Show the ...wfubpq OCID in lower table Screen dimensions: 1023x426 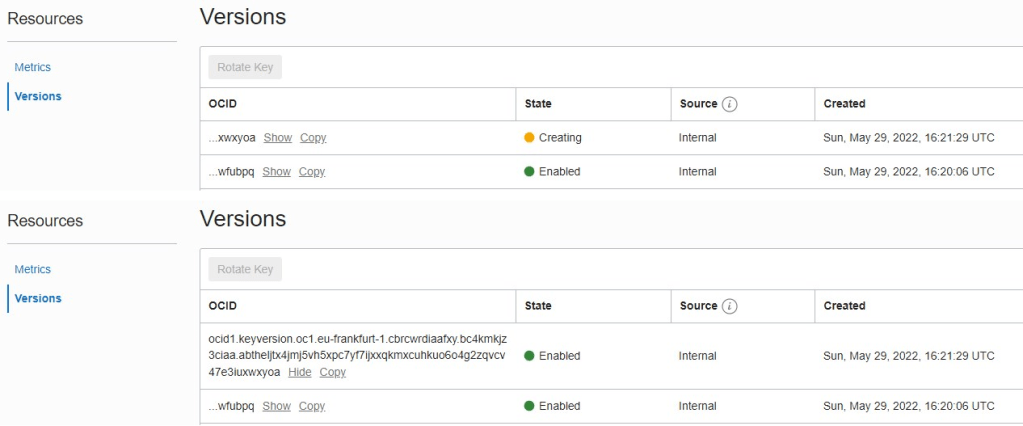point(276,407)
